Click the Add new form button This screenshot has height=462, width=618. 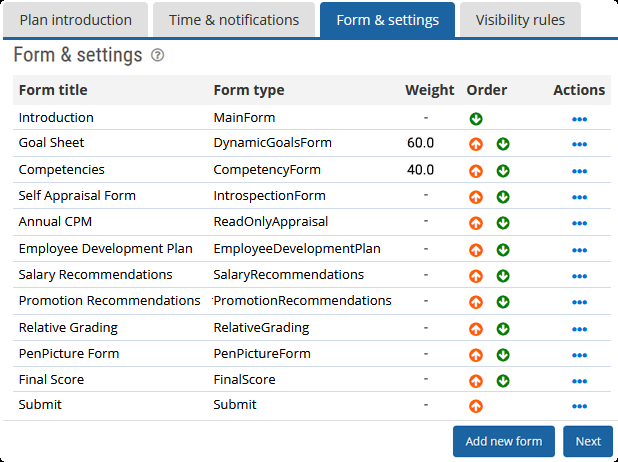pos(504,441)
